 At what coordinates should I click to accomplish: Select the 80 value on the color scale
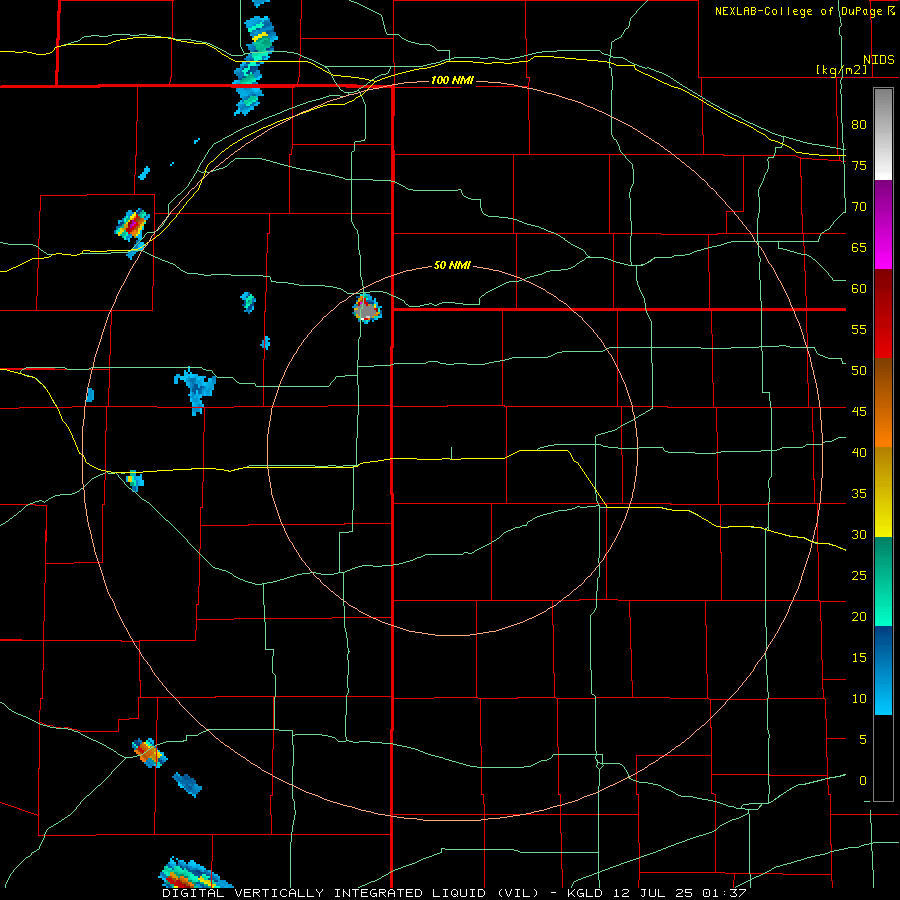point(859,125)
